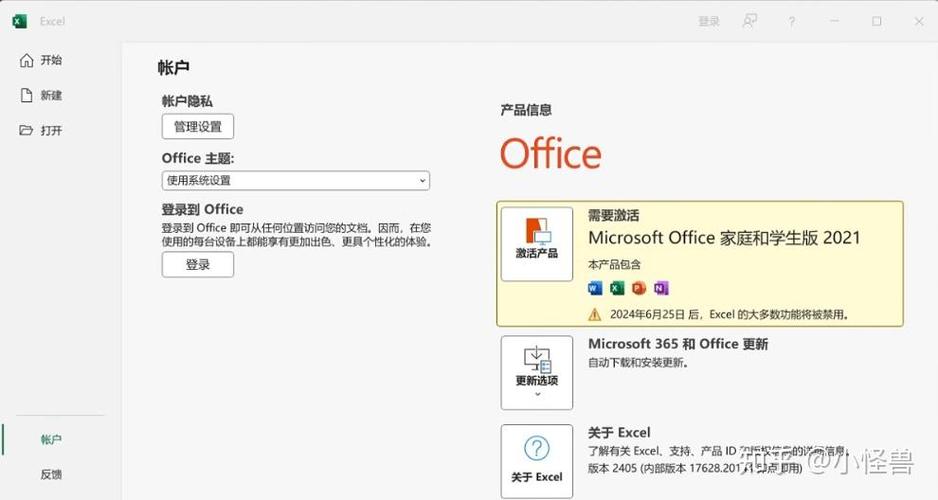
Task: Click the new document icon beside 新建
Action: tap(26, 95)
